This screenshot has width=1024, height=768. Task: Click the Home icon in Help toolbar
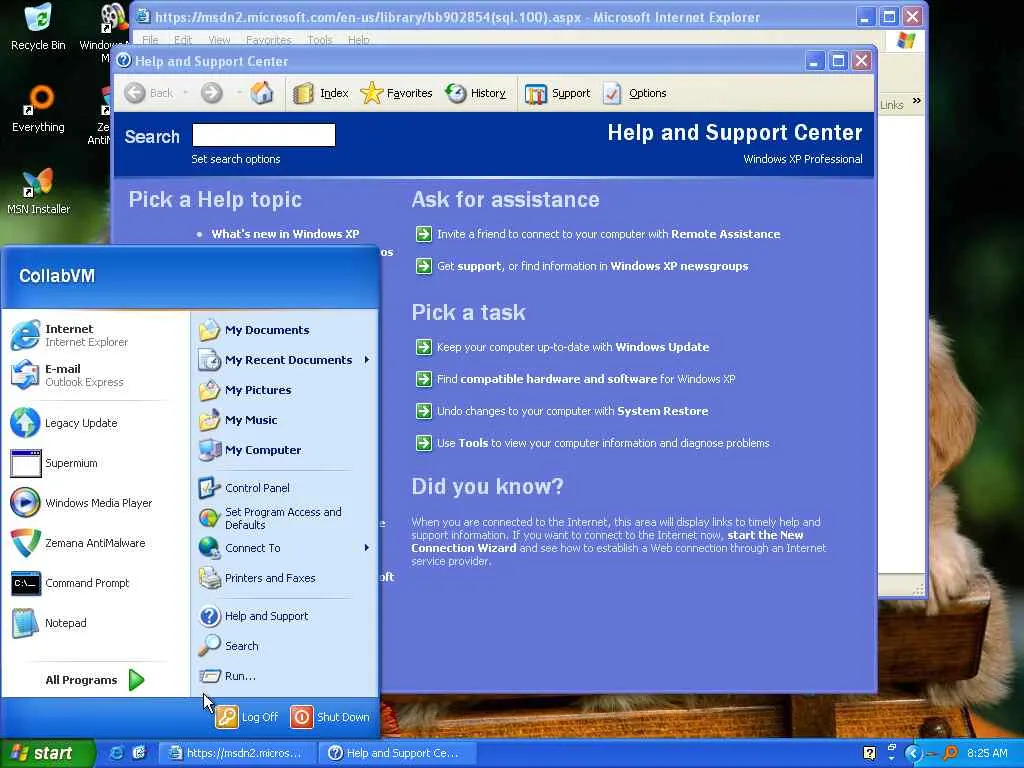coord(262,93)
